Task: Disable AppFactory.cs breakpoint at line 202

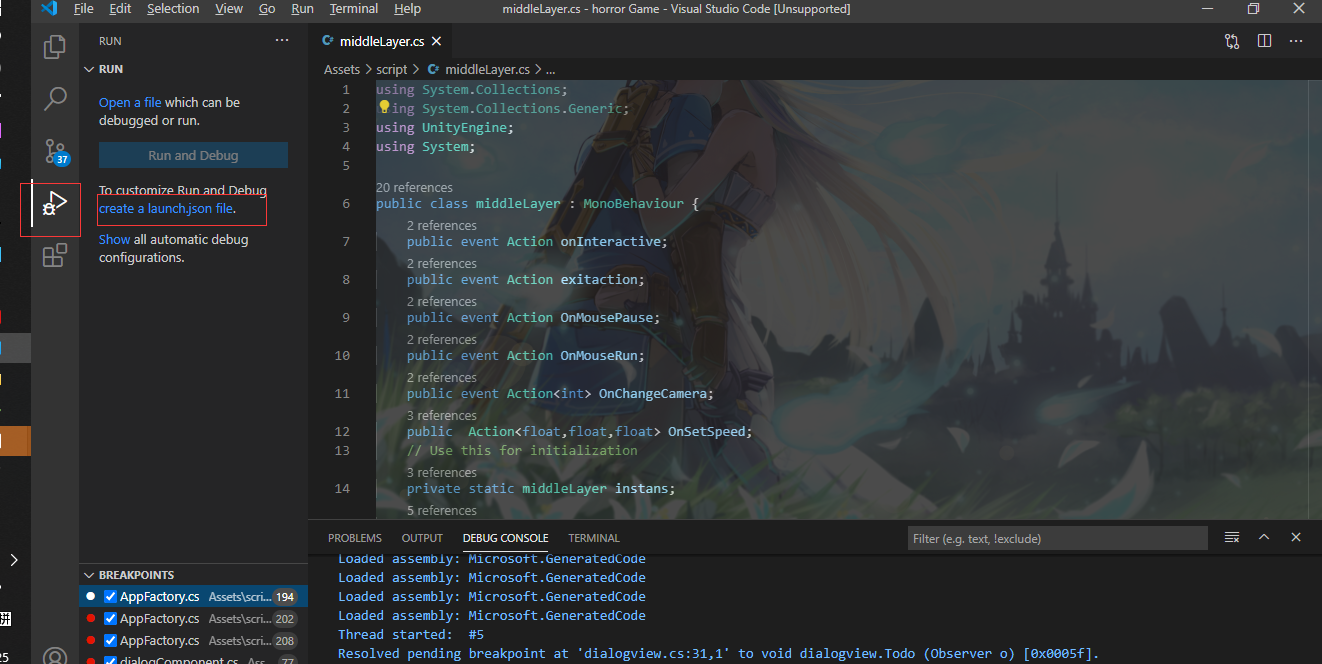Action: [x=111, y=619]
